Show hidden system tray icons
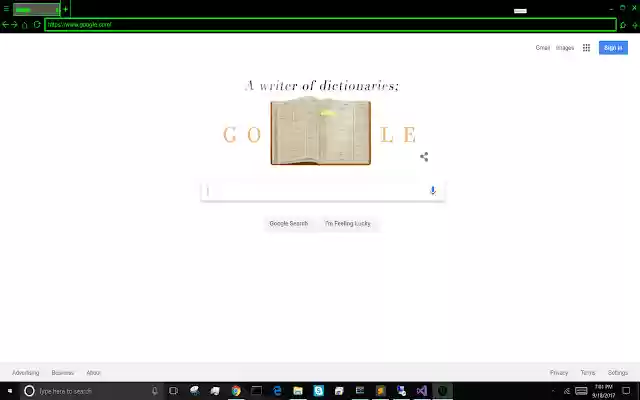This screenshot has width=640, height=400. click(553, 391)
